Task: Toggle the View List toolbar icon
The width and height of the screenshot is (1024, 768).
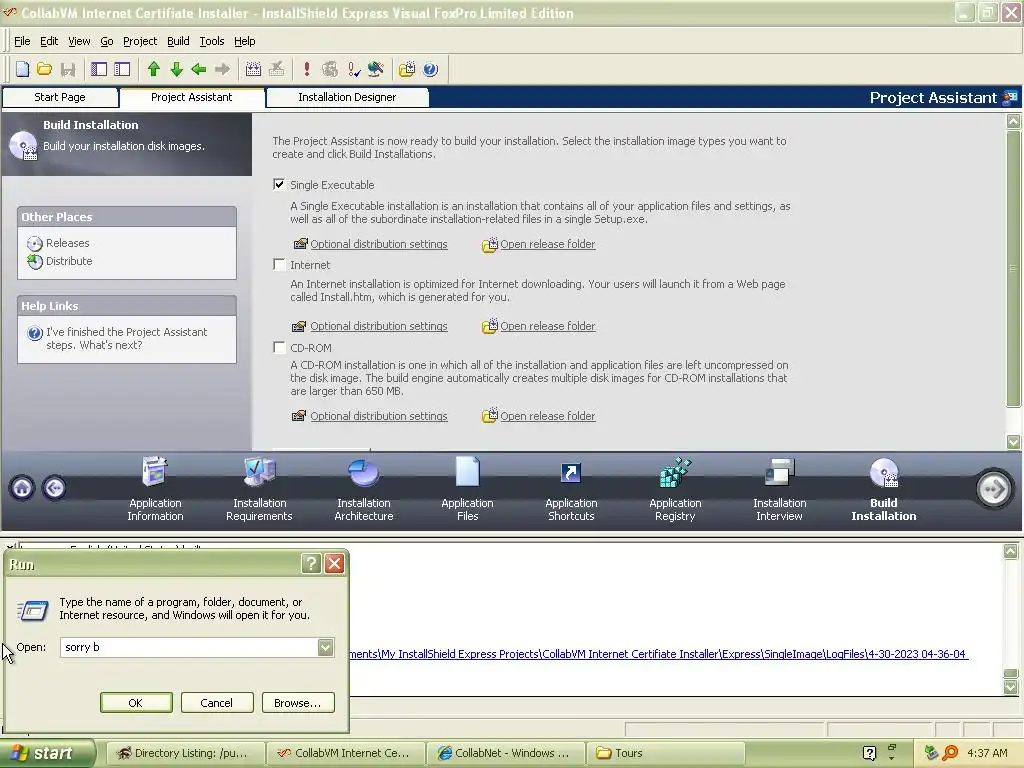Action: 99,69
